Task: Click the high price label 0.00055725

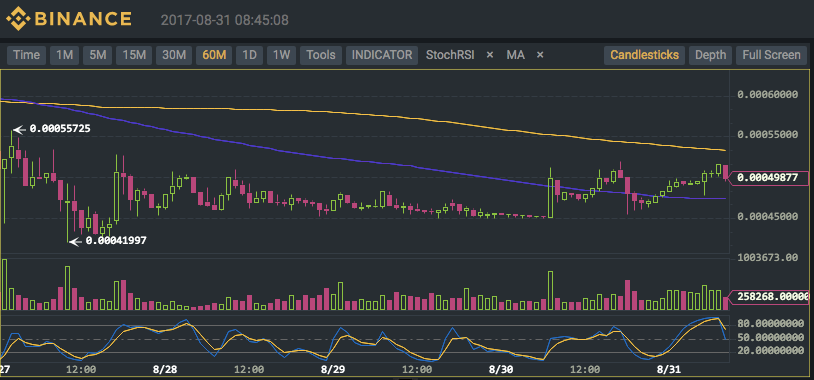Action: 60,129
